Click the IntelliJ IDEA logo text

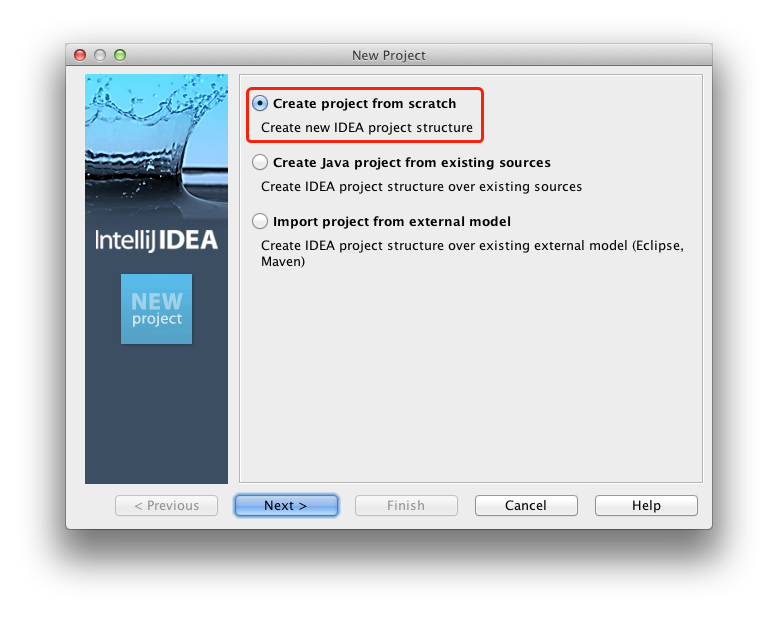156,240
